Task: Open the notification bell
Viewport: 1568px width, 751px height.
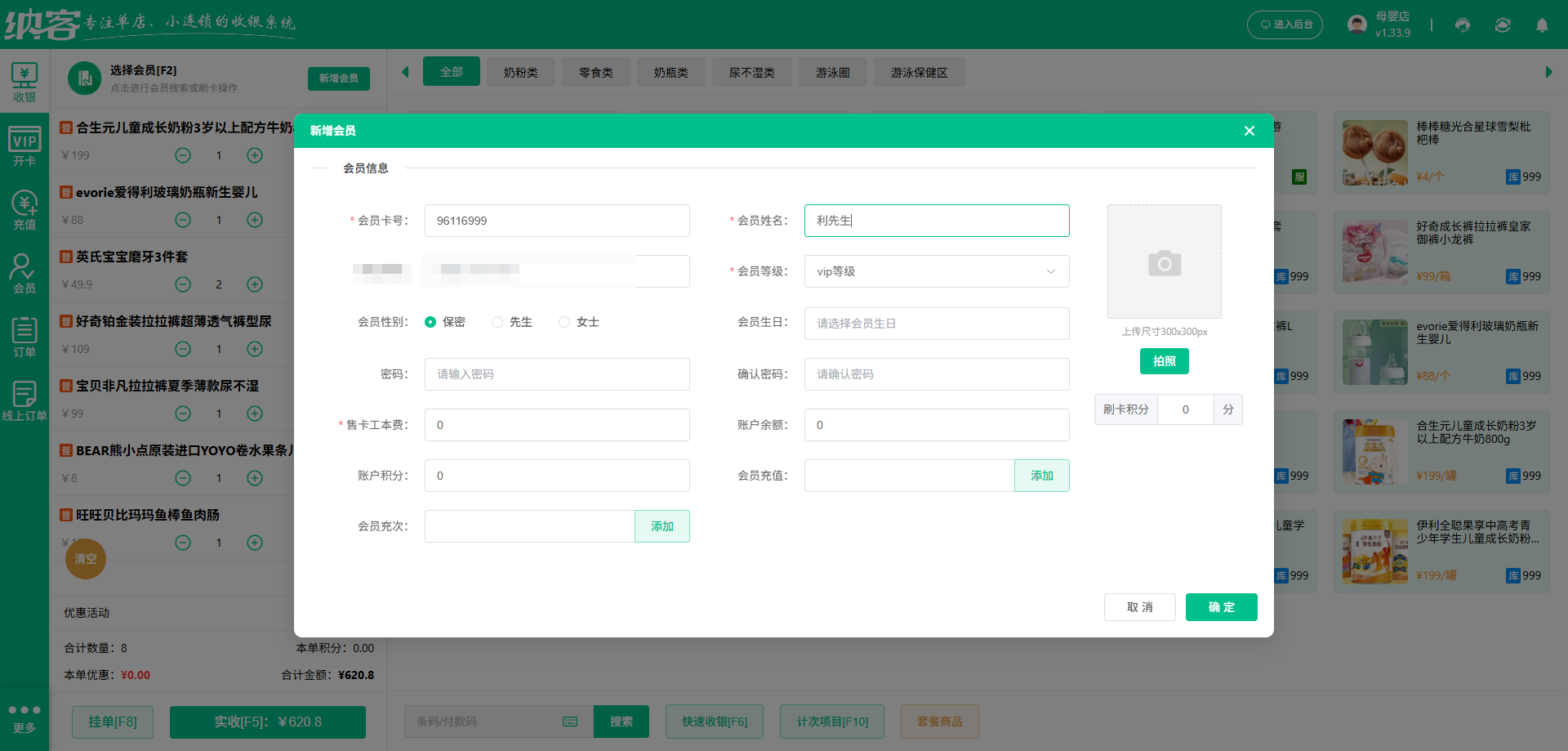Action: coord(1542,25)
